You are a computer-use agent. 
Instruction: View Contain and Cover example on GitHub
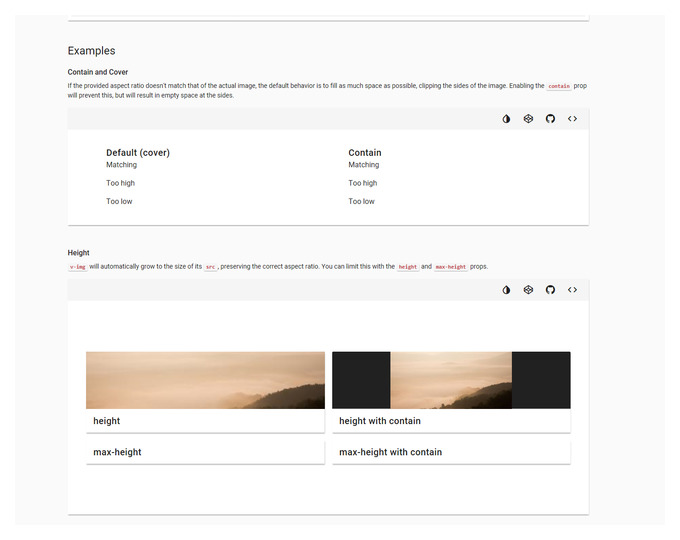point(550,119)
